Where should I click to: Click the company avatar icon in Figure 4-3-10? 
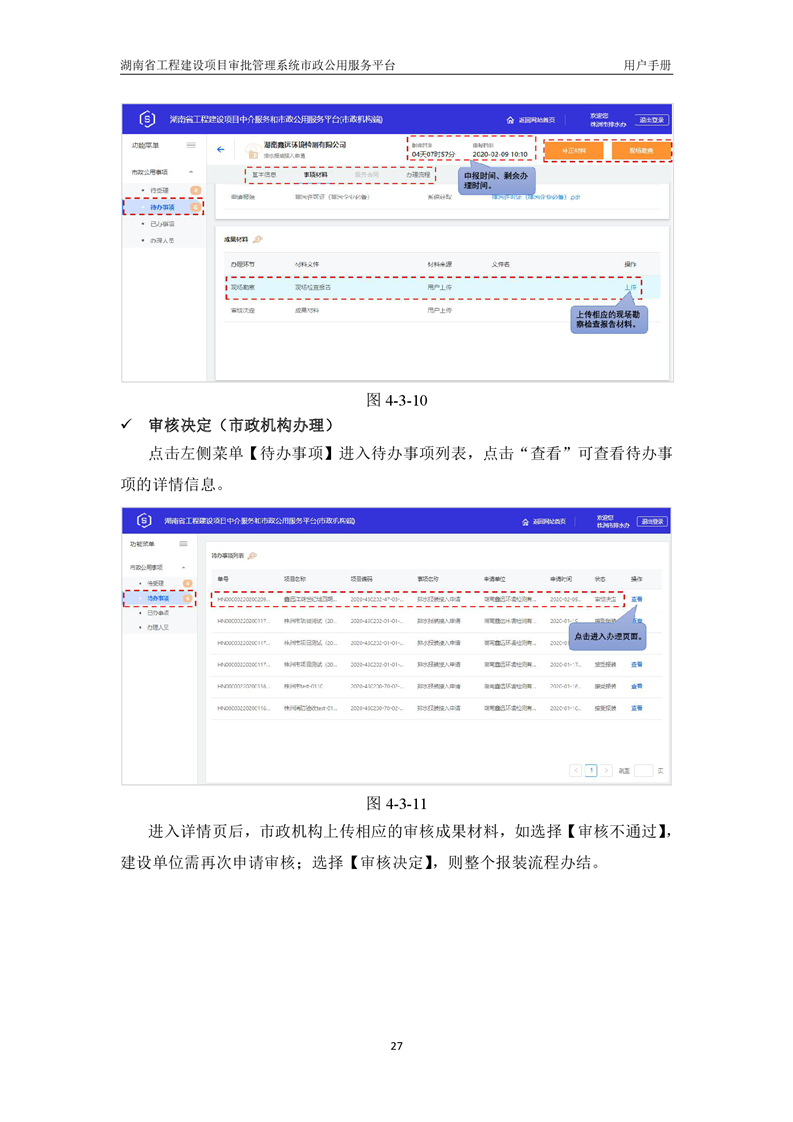point(252,150)
